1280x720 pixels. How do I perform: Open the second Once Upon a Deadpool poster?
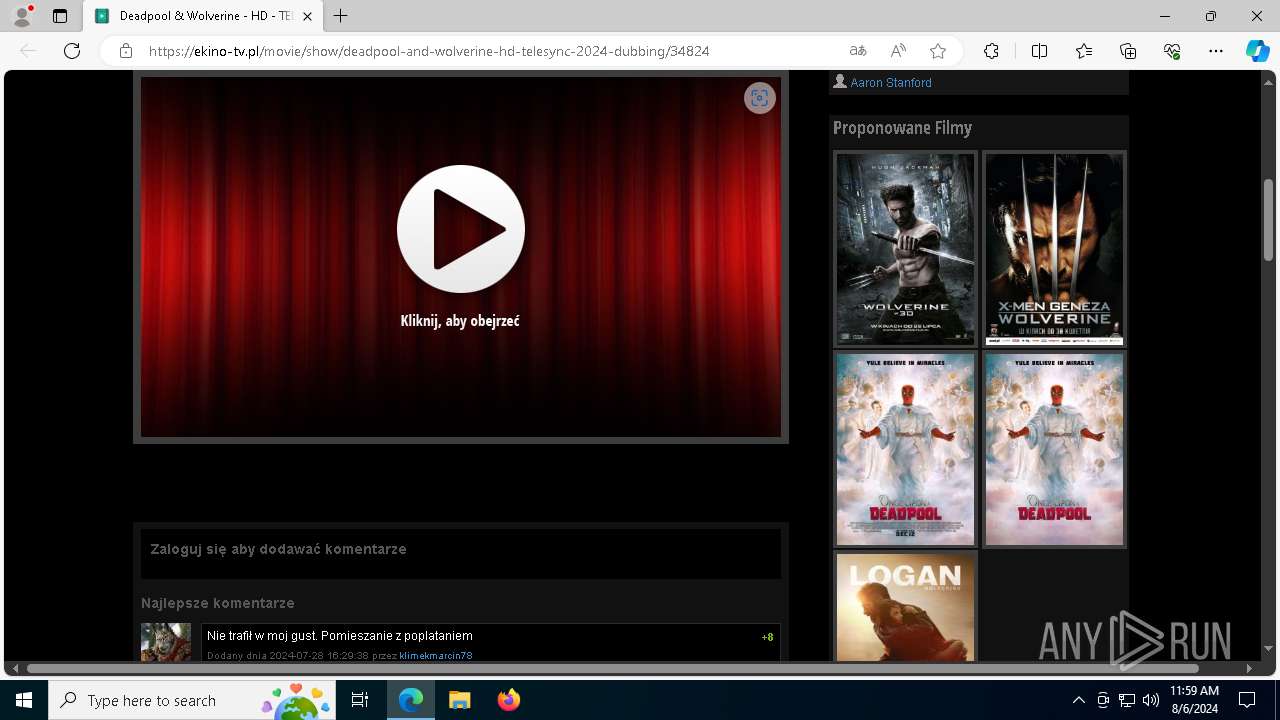pos(1054,449)
